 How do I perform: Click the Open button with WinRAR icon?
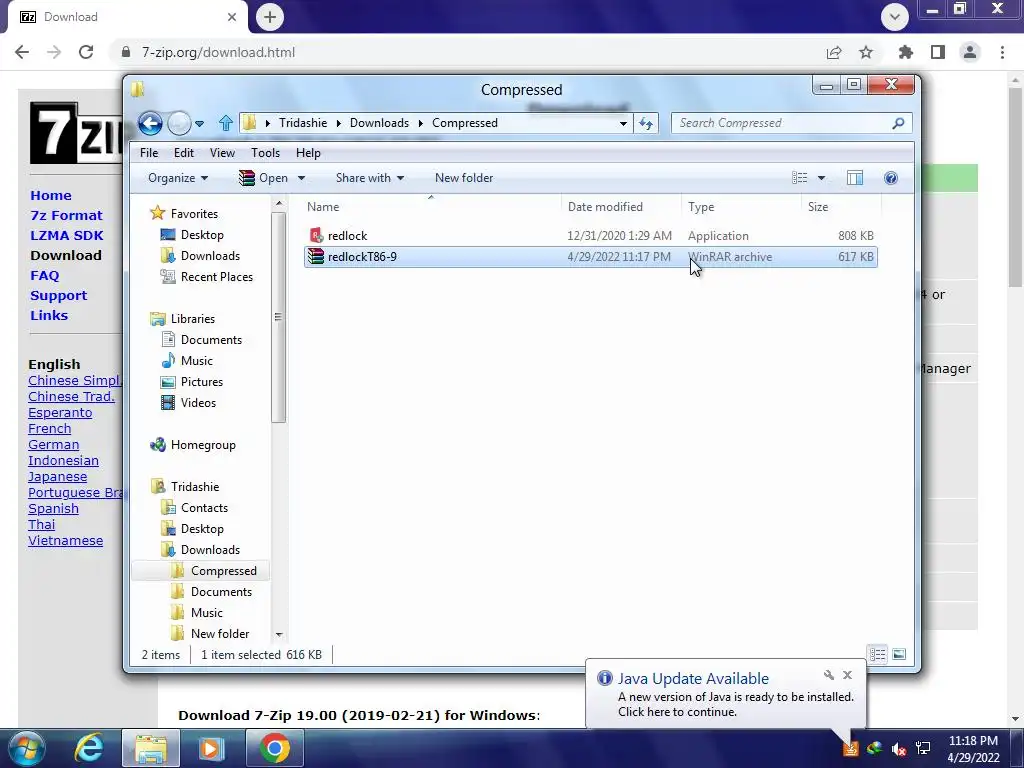(264, 178)
